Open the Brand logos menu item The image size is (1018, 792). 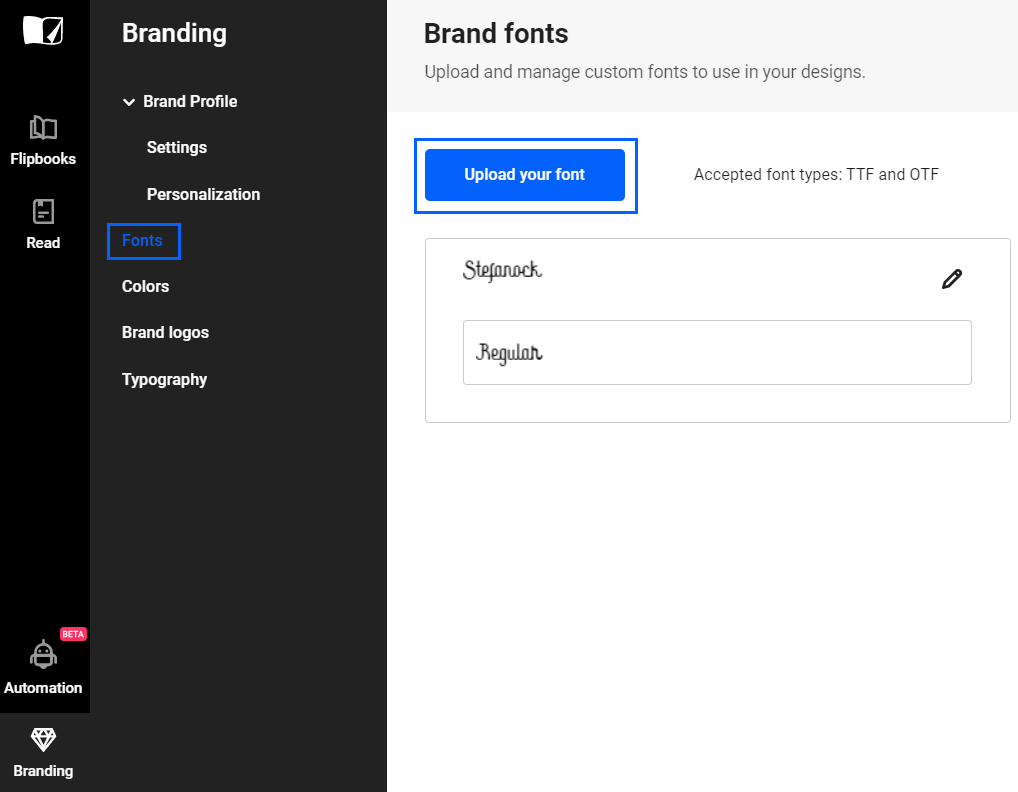pyautogui.click(x=166, y=332)
